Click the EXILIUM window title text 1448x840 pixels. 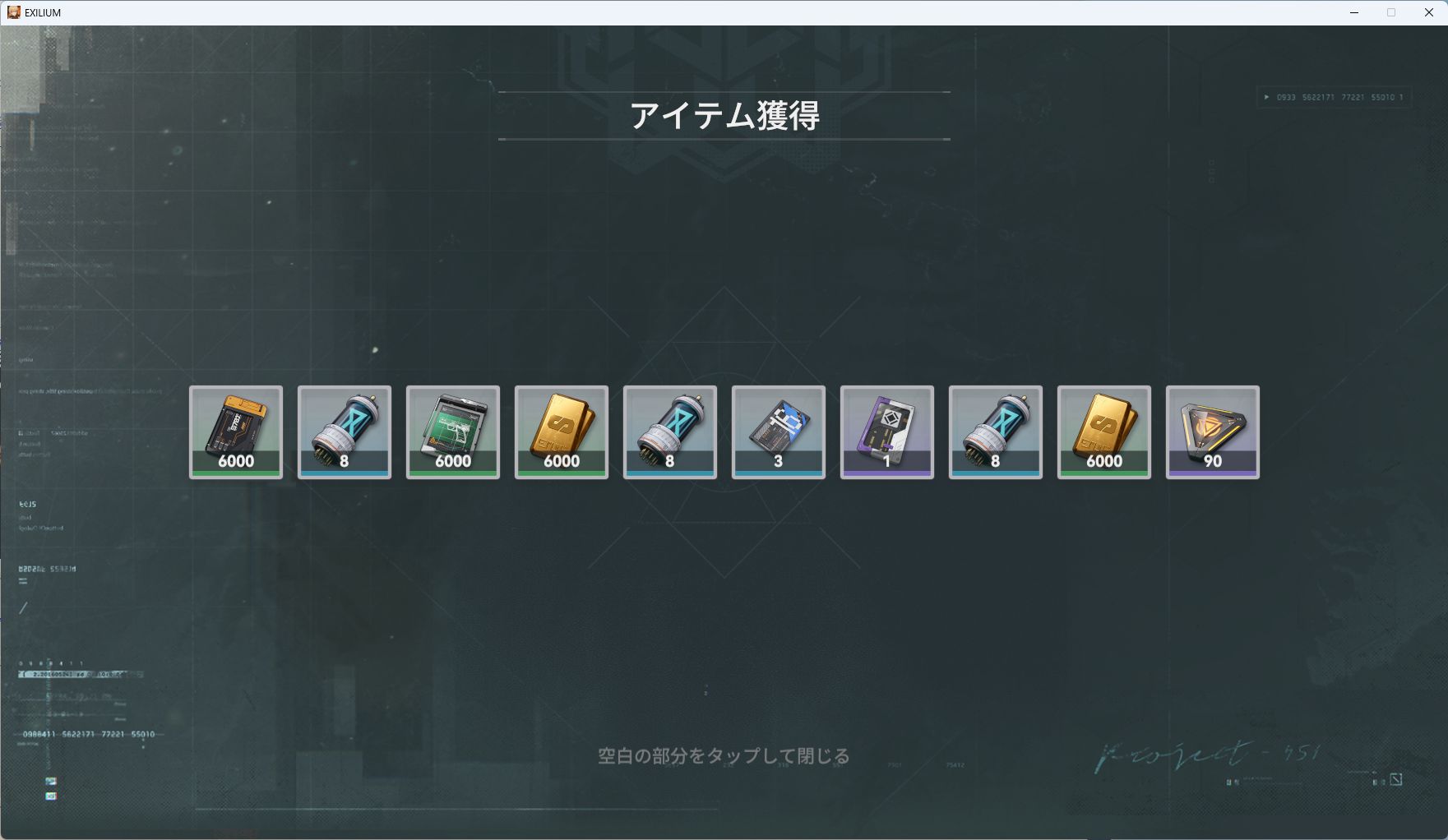tap(43, 13)
